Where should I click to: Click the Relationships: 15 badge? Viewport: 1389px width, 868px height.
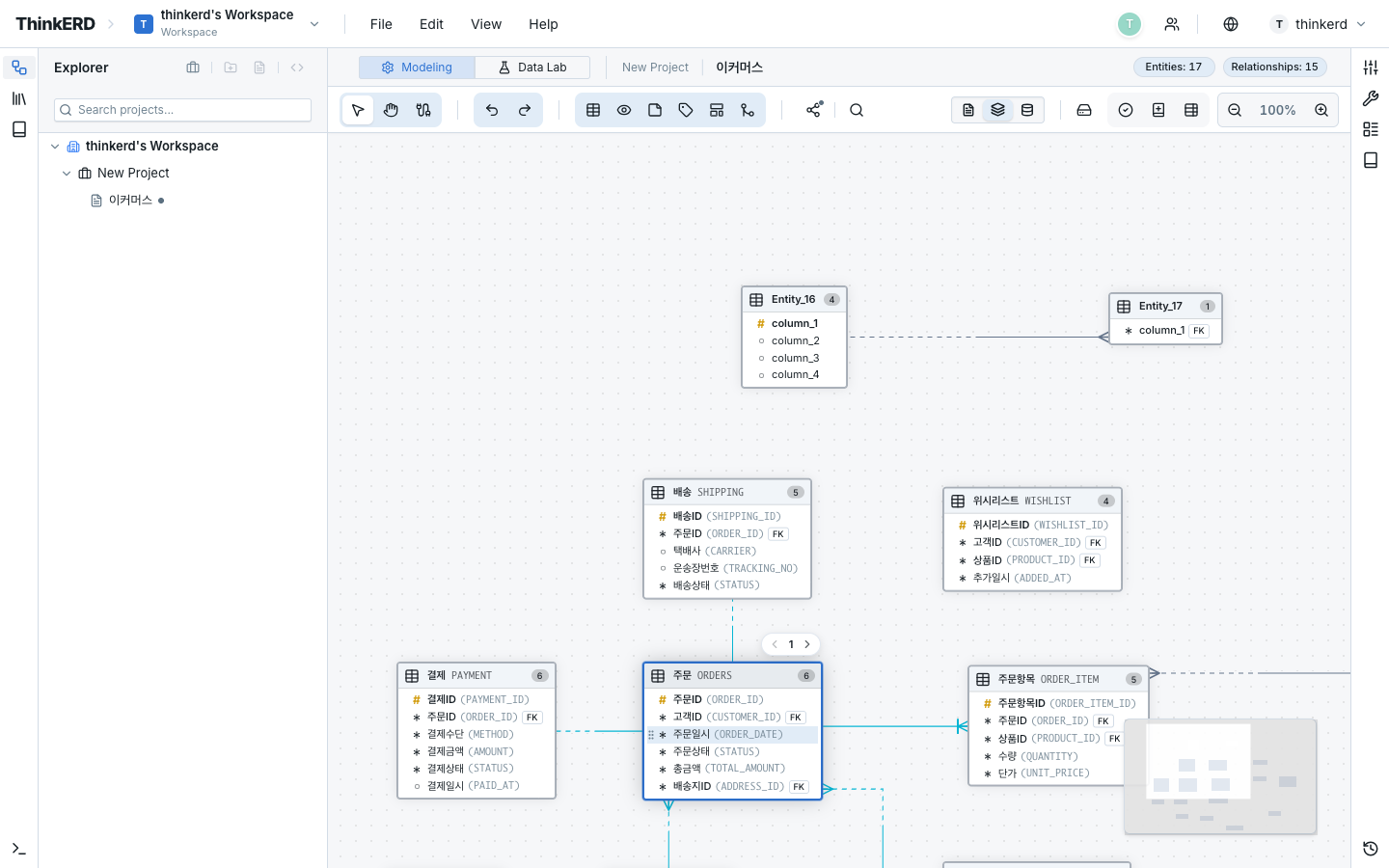coord(1274,67)
